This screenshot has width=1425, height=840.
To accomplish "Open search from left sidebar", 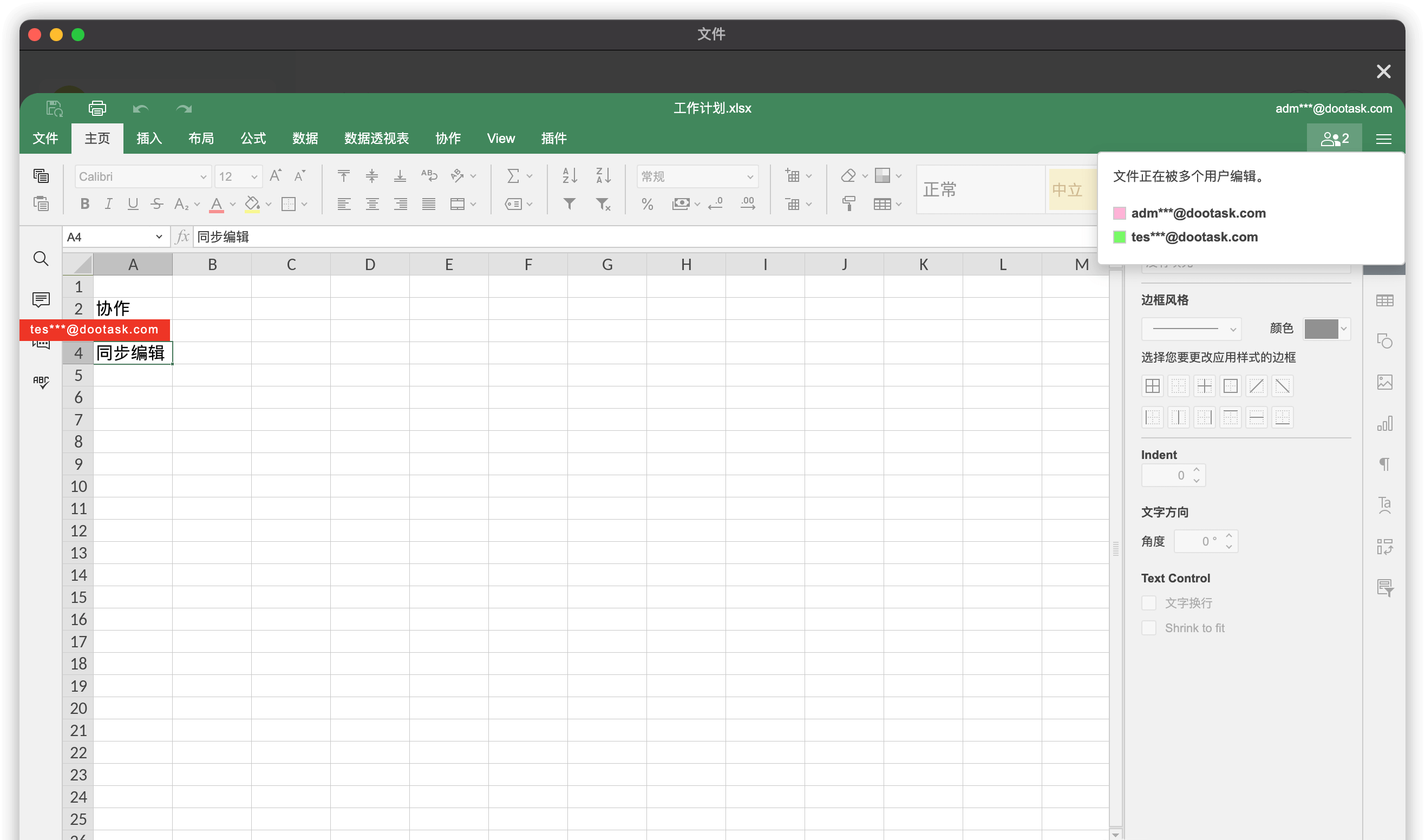I will (x=41, y=259).
